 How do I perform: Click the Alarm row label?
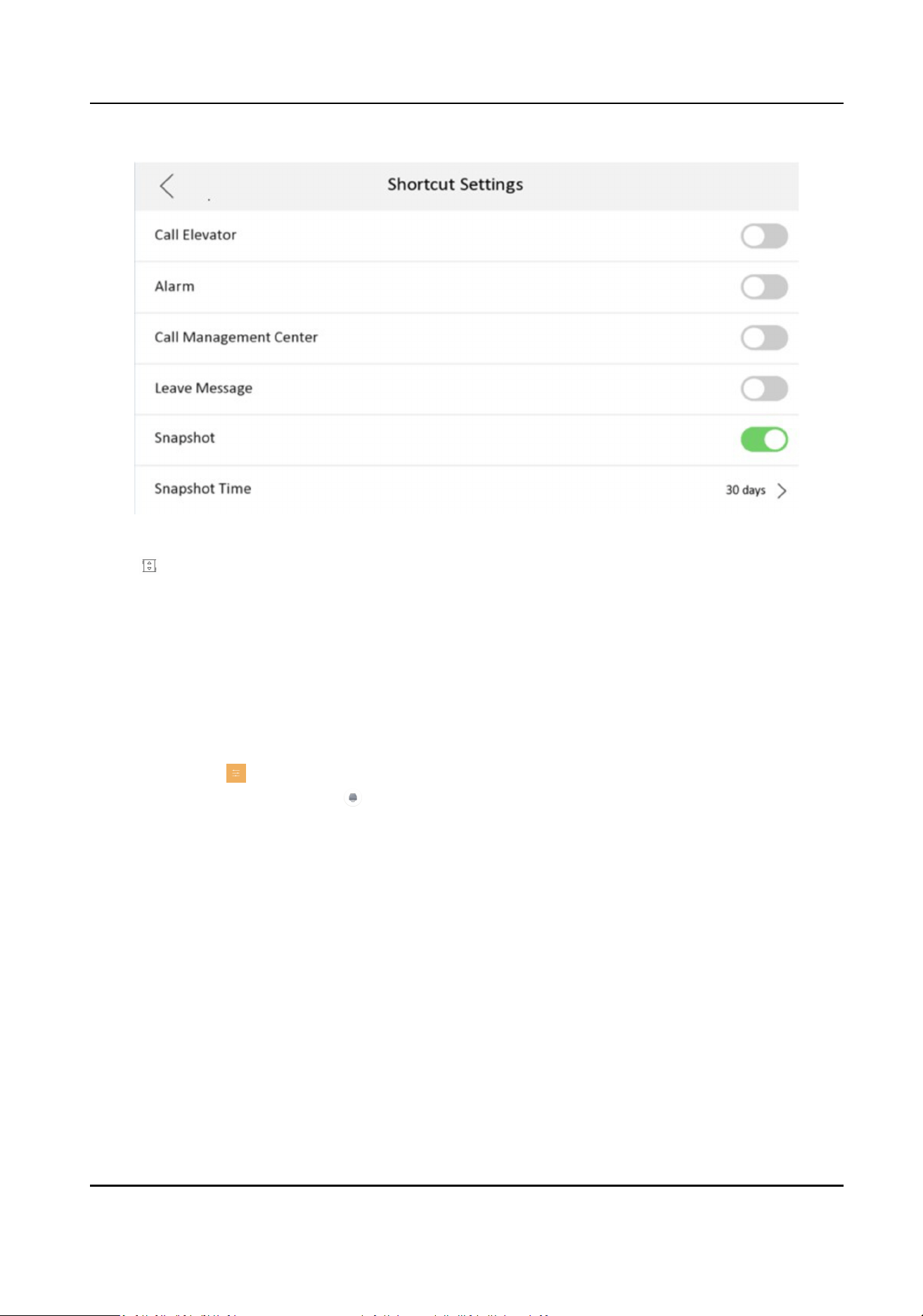(174, 286)
